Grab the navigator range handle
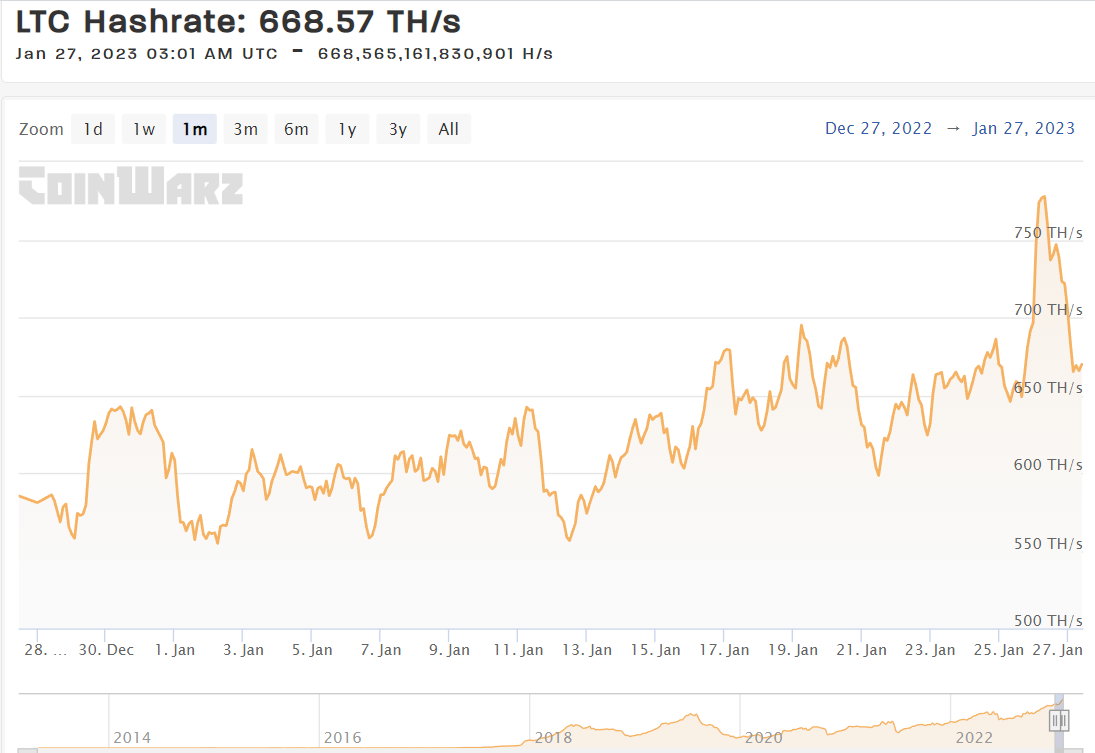1095x753 pixels. pos(1059,720)
